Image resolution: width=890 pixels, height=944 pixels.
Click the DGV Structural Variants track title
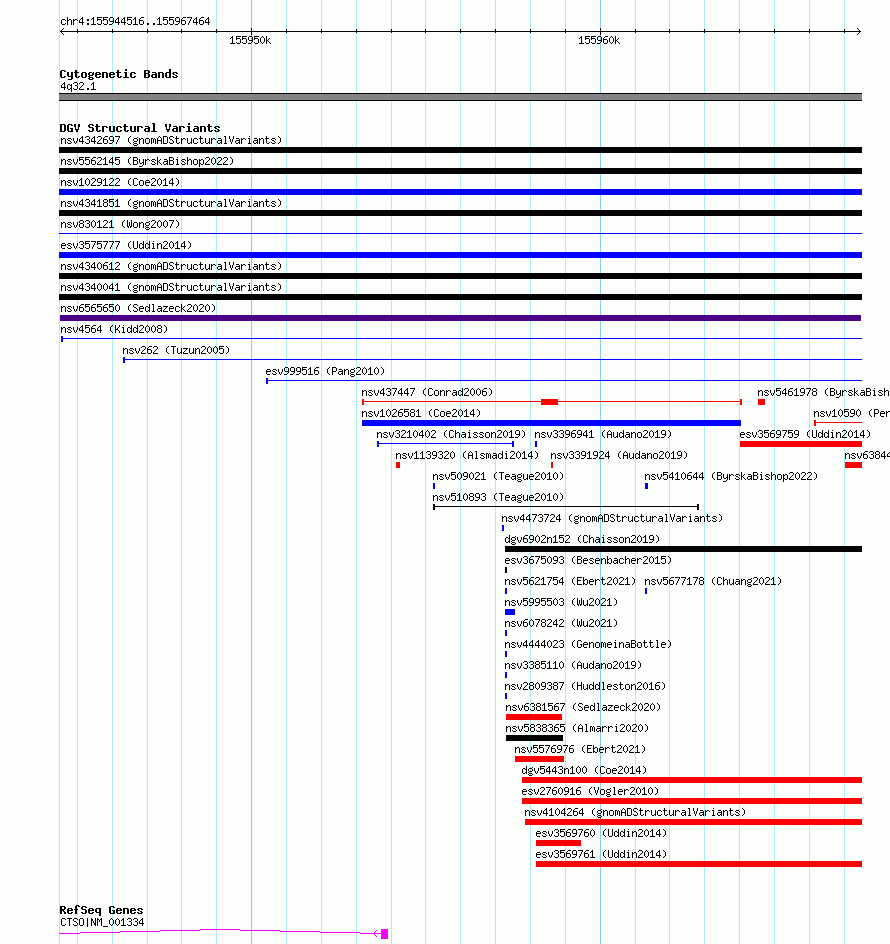point(140,128)
